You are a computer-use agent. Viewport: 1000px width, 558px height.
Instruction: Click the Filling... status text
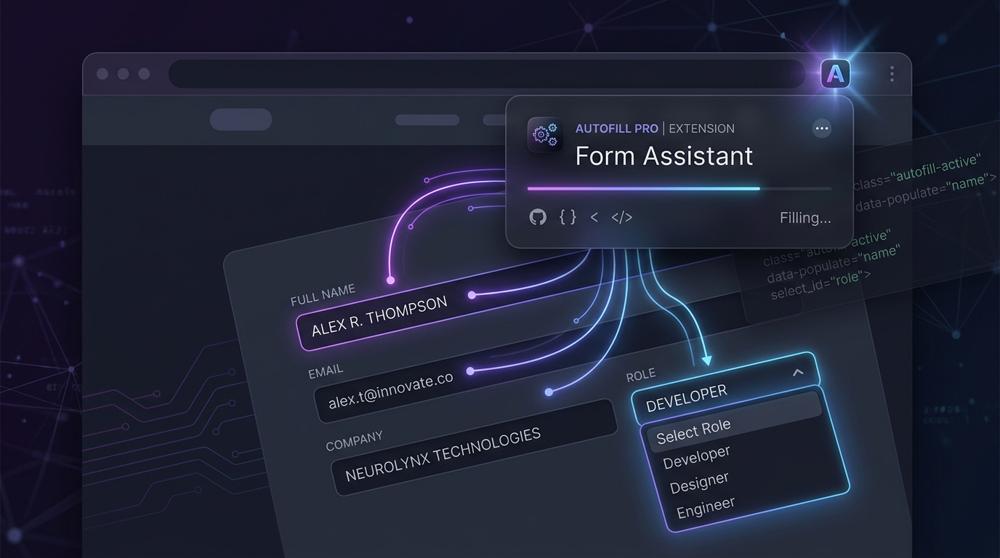tap(805, 218)
